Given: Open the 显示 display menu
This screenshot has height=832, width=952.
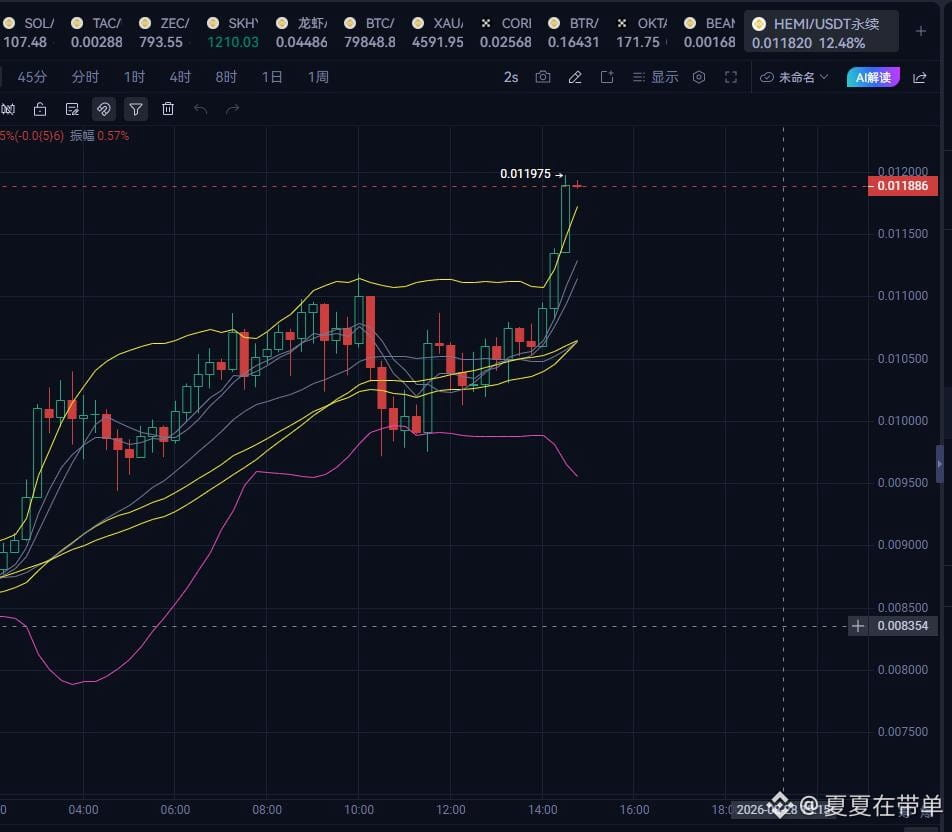Looking at the screenshot, I should (655, 77).
